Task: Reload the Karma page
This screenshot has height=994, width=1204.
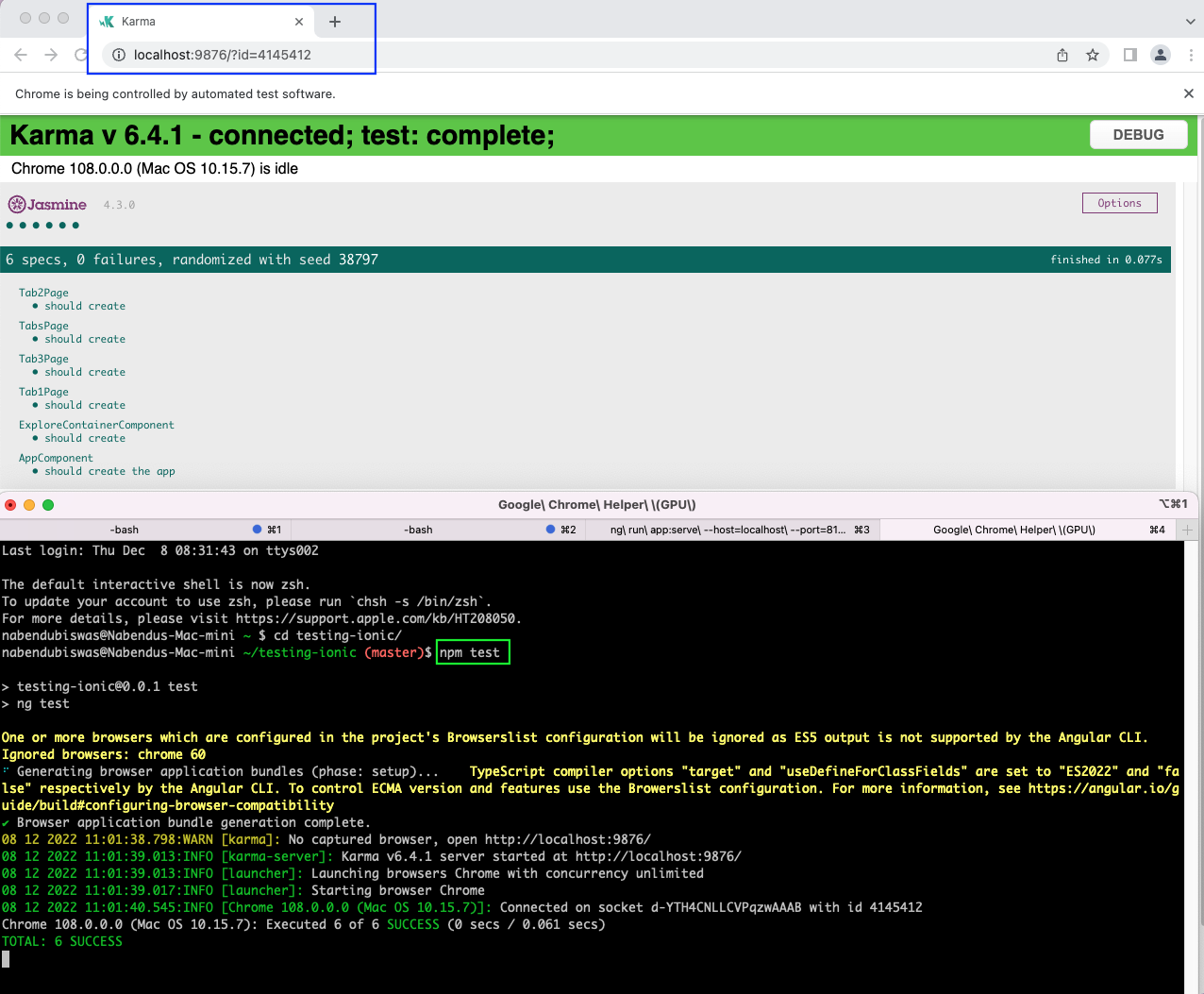Action: coord(81,55)
